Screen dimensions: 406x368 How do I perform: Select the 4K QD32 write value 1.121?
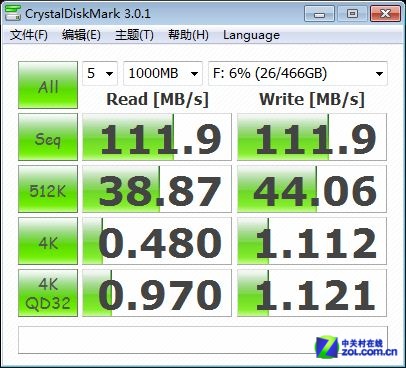[312, 293]
